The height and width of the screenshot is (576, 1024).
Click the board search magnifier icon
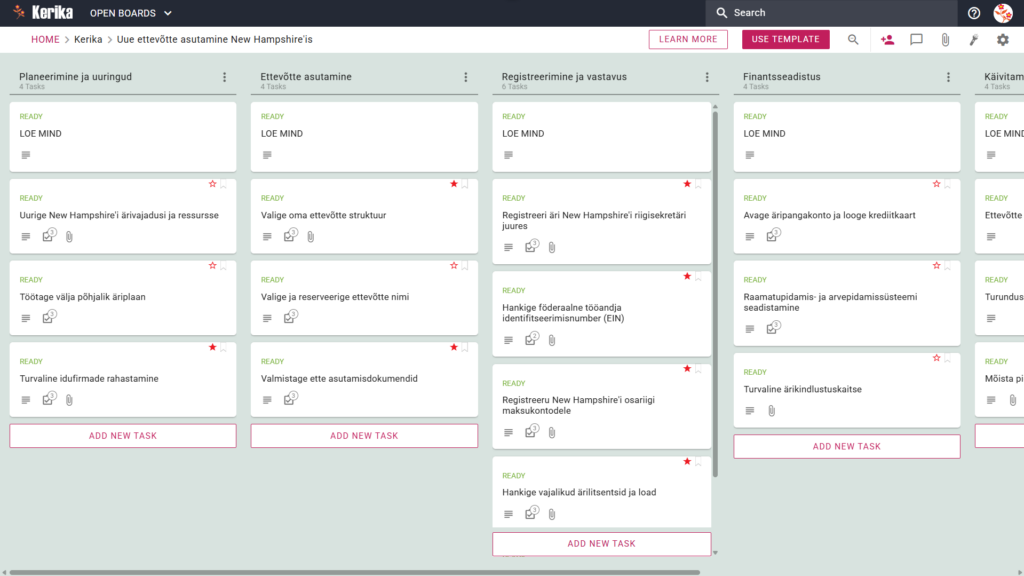coord(853,40)
